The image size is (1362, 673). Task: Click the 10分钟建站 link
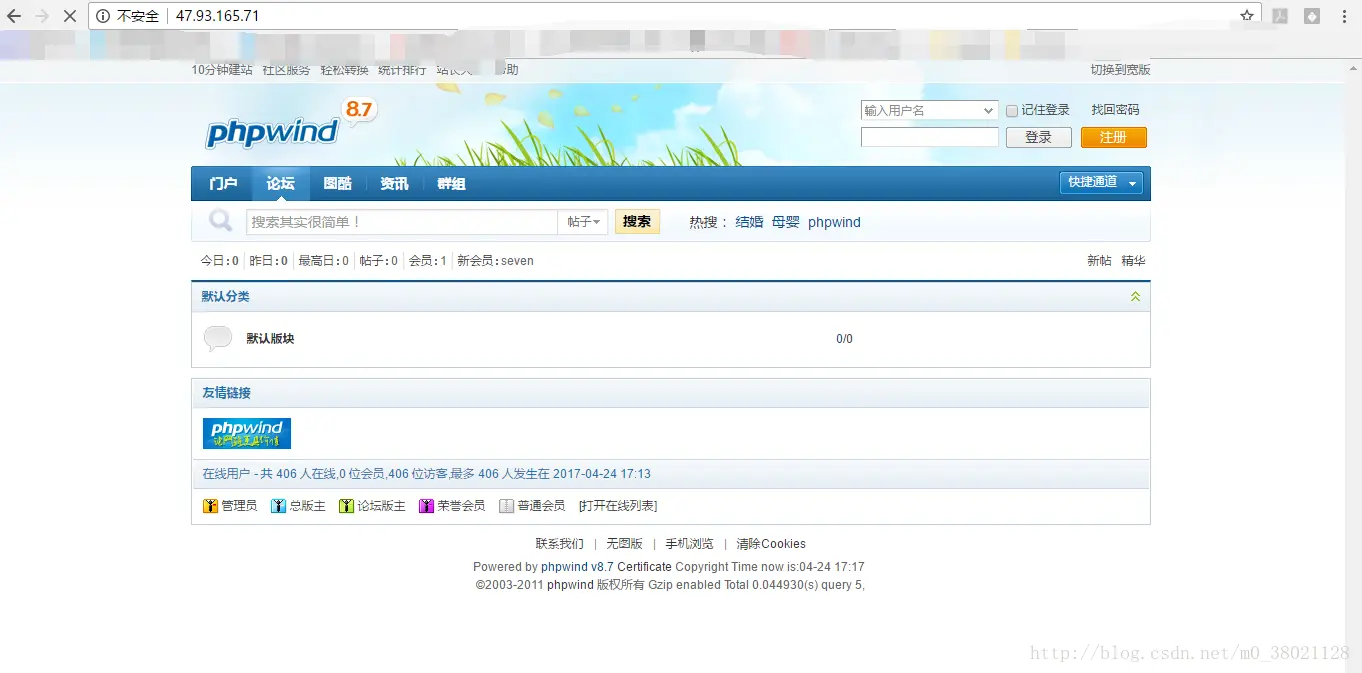pos(222,70)
